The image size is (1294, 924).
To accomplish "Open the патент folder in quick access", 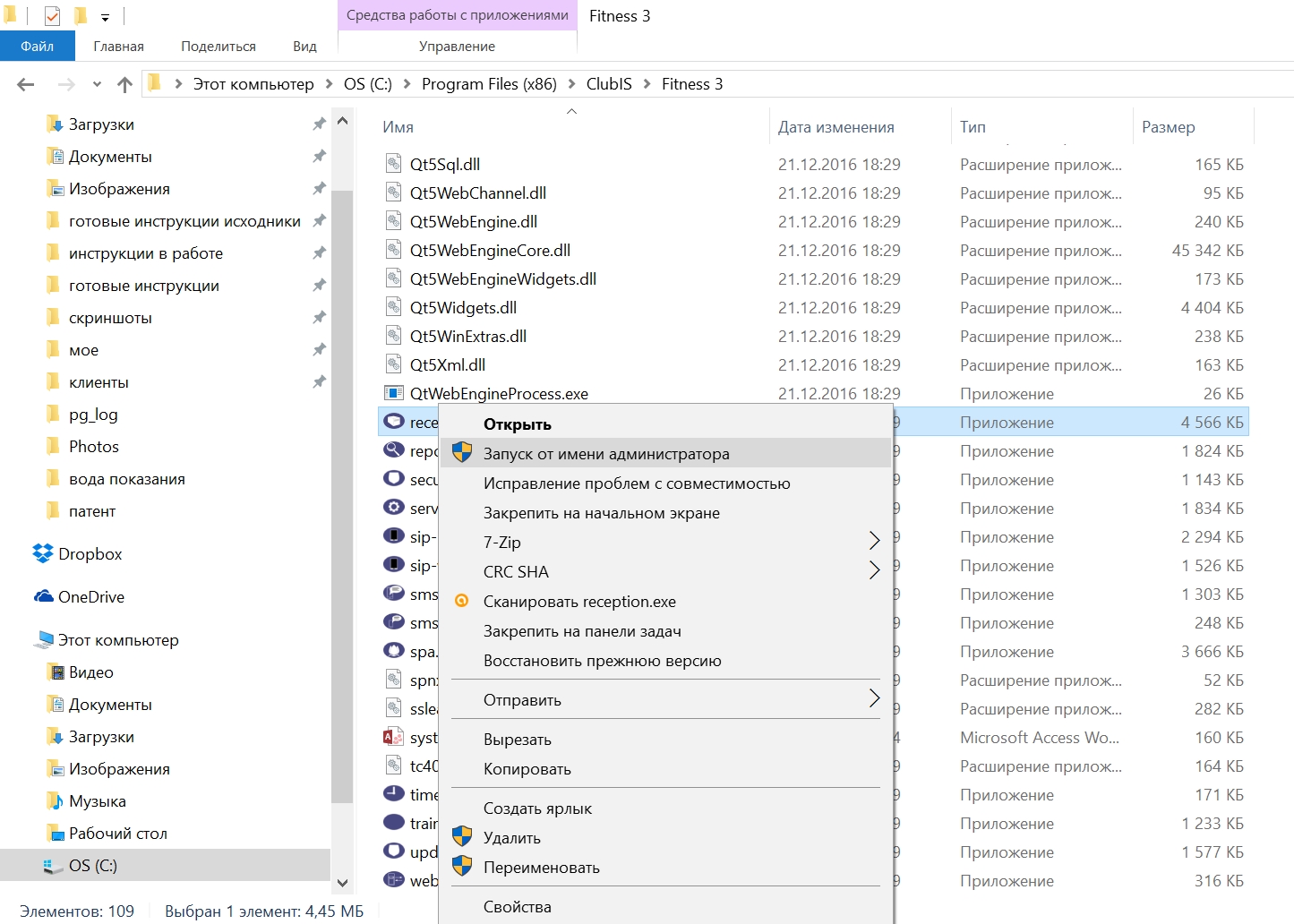I will pyautogui.click(x=91, y=511).
